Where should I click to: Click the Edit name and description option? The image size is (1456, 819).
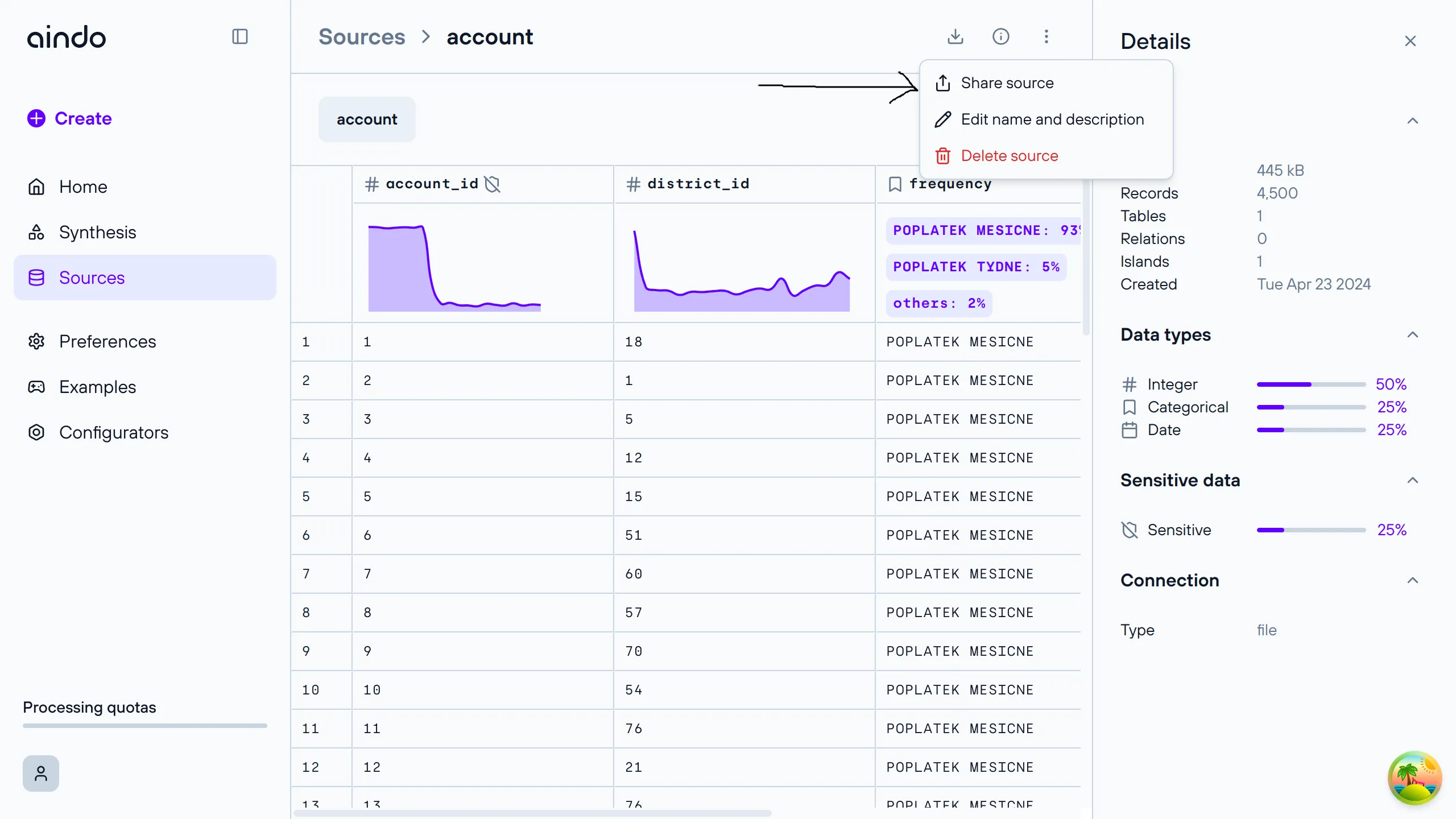1053,119
